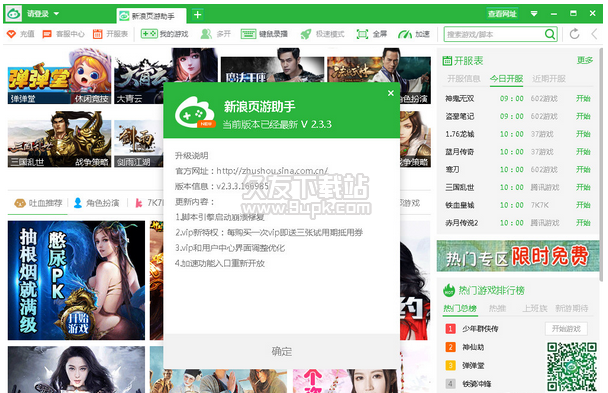Close the update dialog with X
Viewport: 608px width, 393px height.
tap(390, 93)
